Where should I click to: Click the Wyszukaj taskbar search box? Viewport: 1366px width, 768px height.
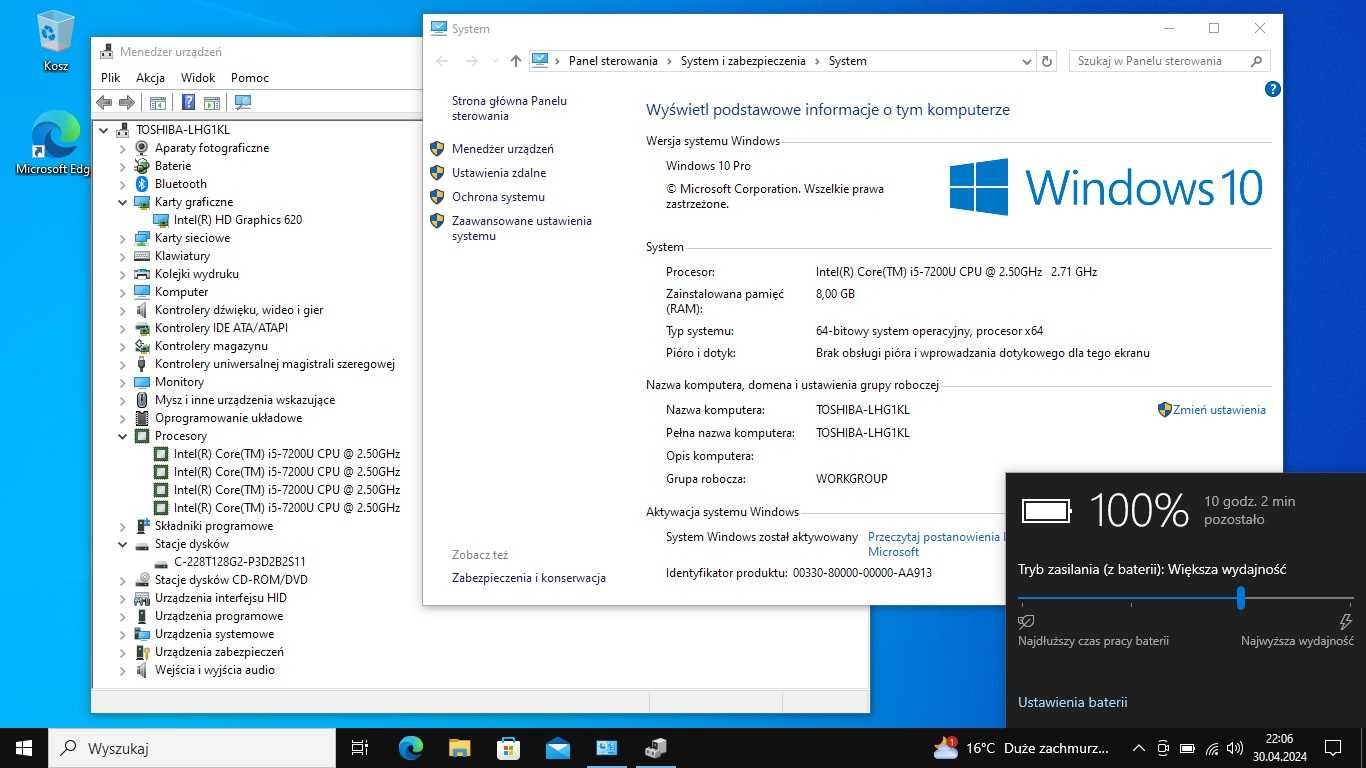pos(192,748)
